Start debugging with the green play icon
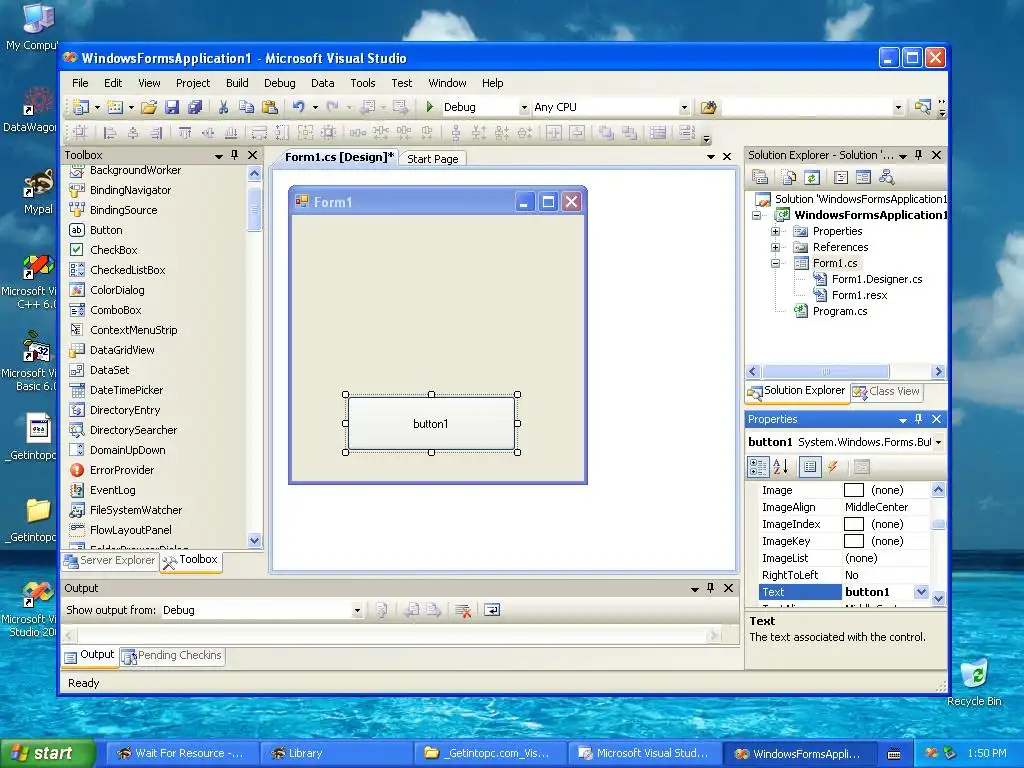 (430, 106)
